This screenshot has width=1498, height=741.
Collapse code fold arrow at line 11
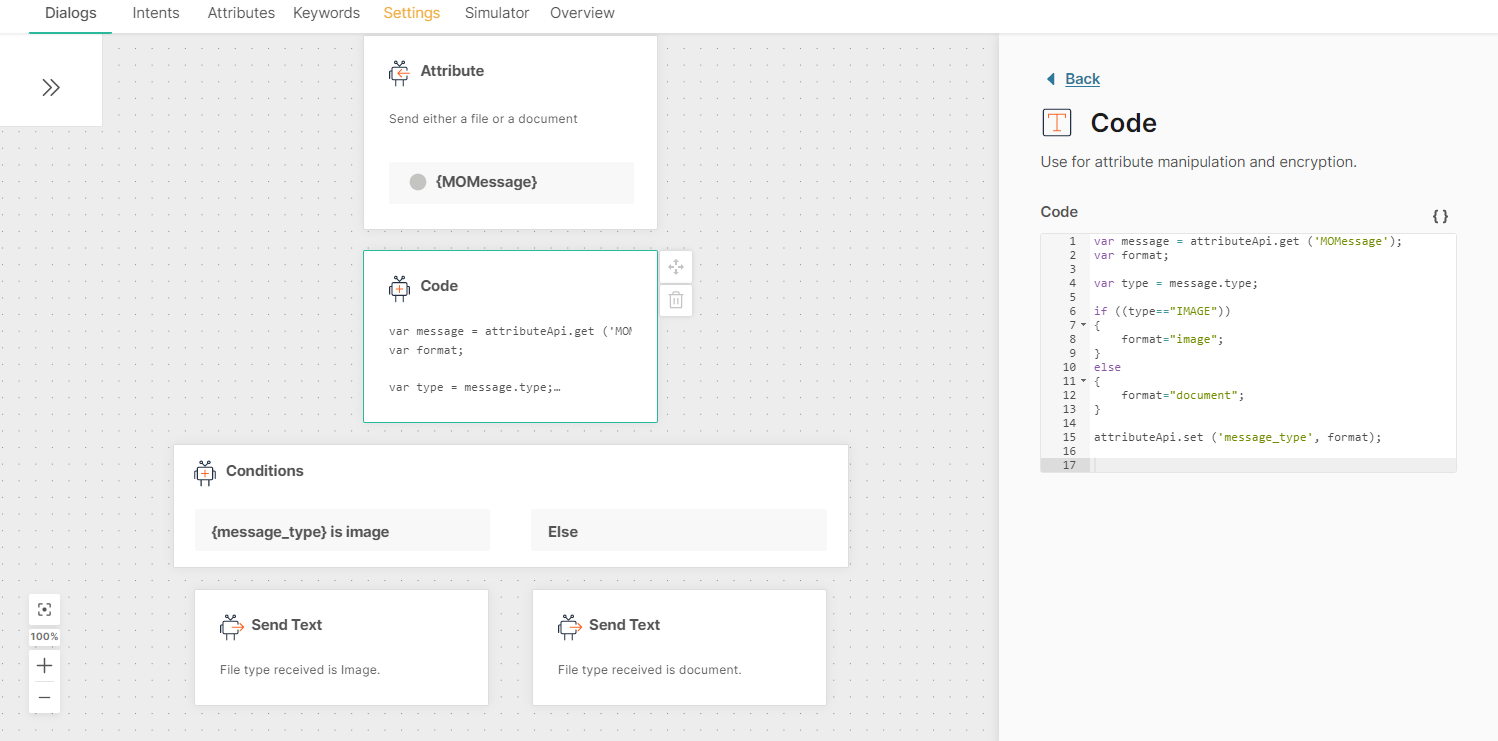[1084, 381]
